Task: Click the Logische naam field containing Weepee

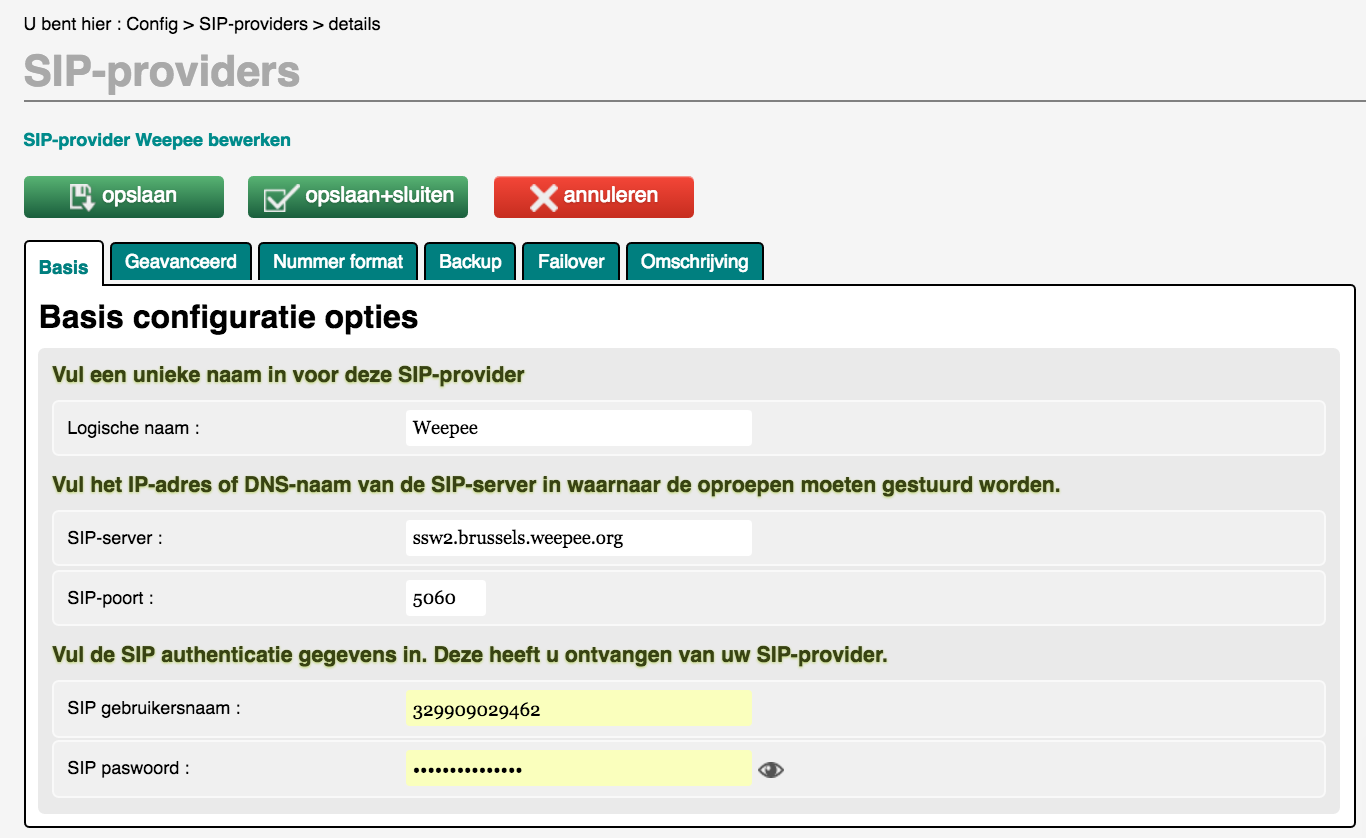Action: pyautogui.click(x=578, y=428)
